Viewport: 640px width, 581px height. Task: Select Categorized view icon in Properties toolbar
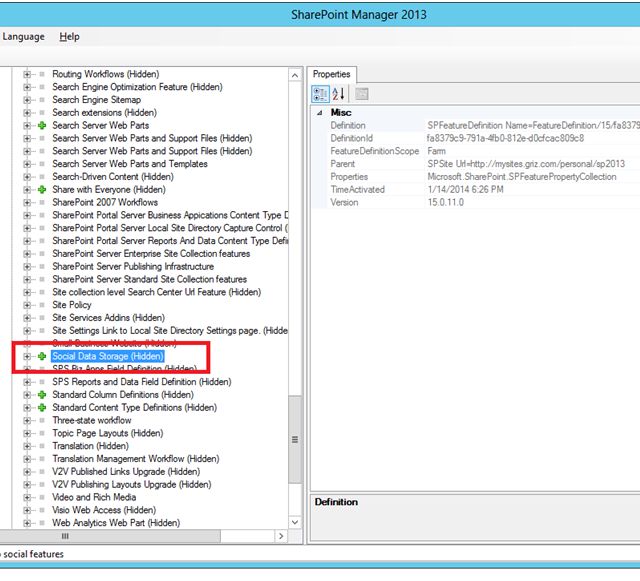pos(320,94)
